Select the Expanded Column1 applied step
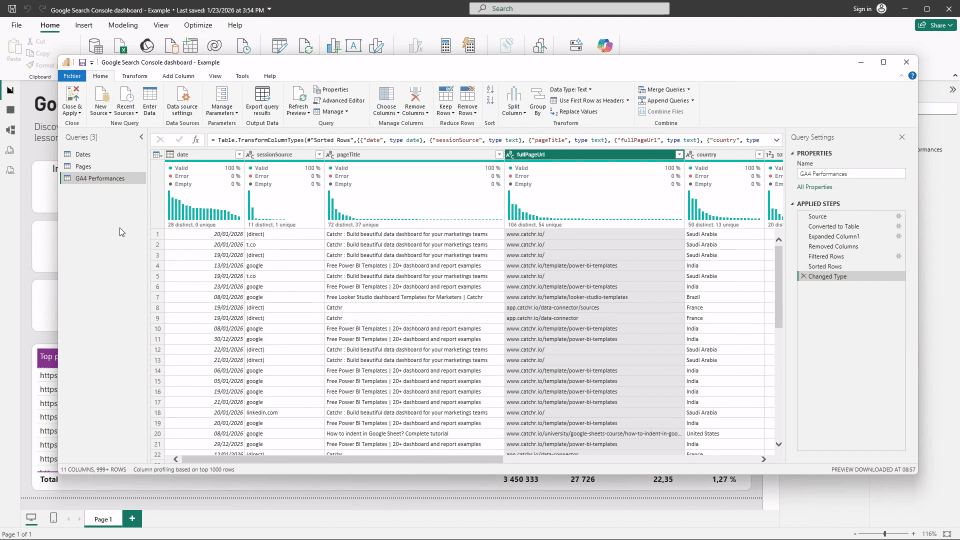This screenshot has height=540, width=960. [833, 236]
